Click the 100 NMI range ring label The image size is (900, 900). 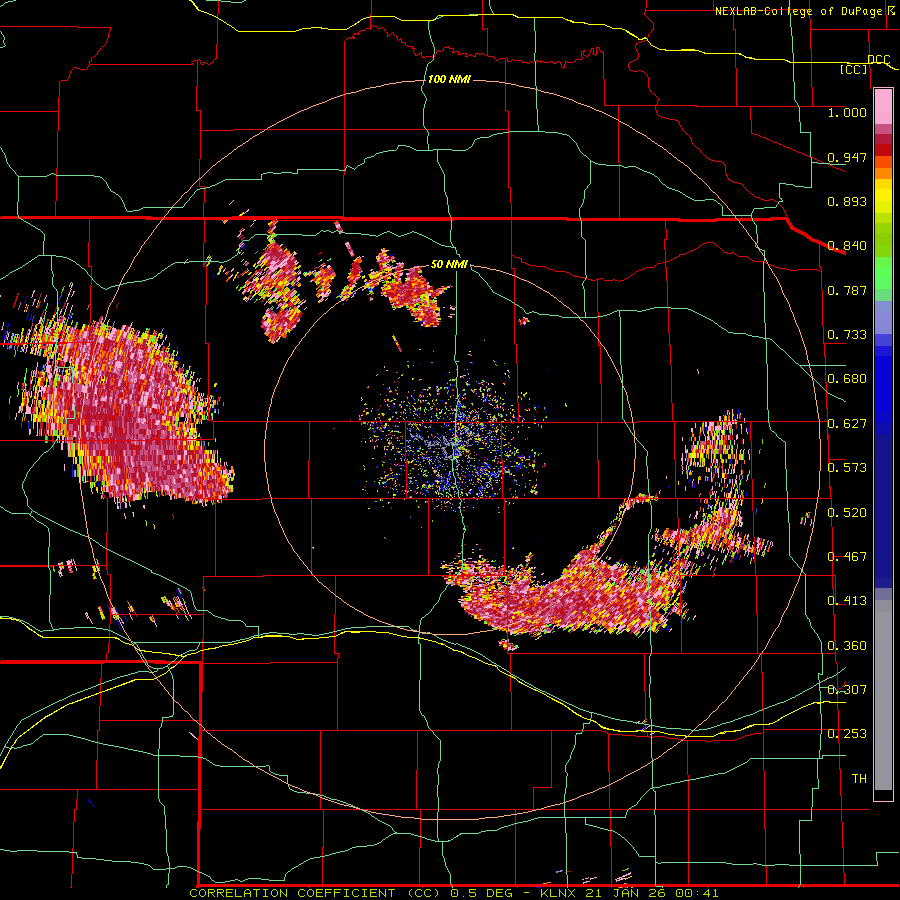point(449,79)
